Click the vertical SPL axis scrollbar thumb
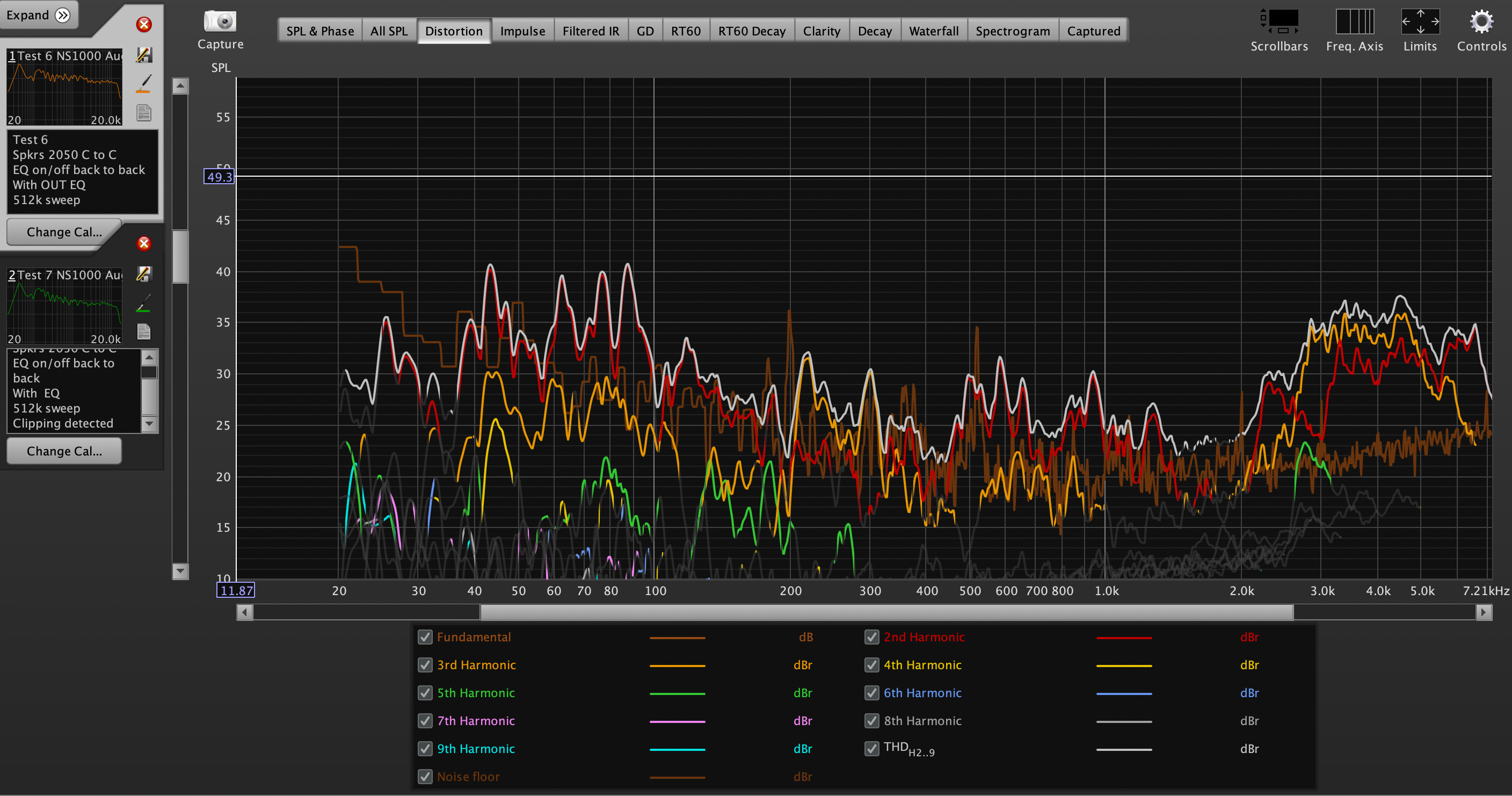Viewport: 1512px width, 796px height. point(180,257)
